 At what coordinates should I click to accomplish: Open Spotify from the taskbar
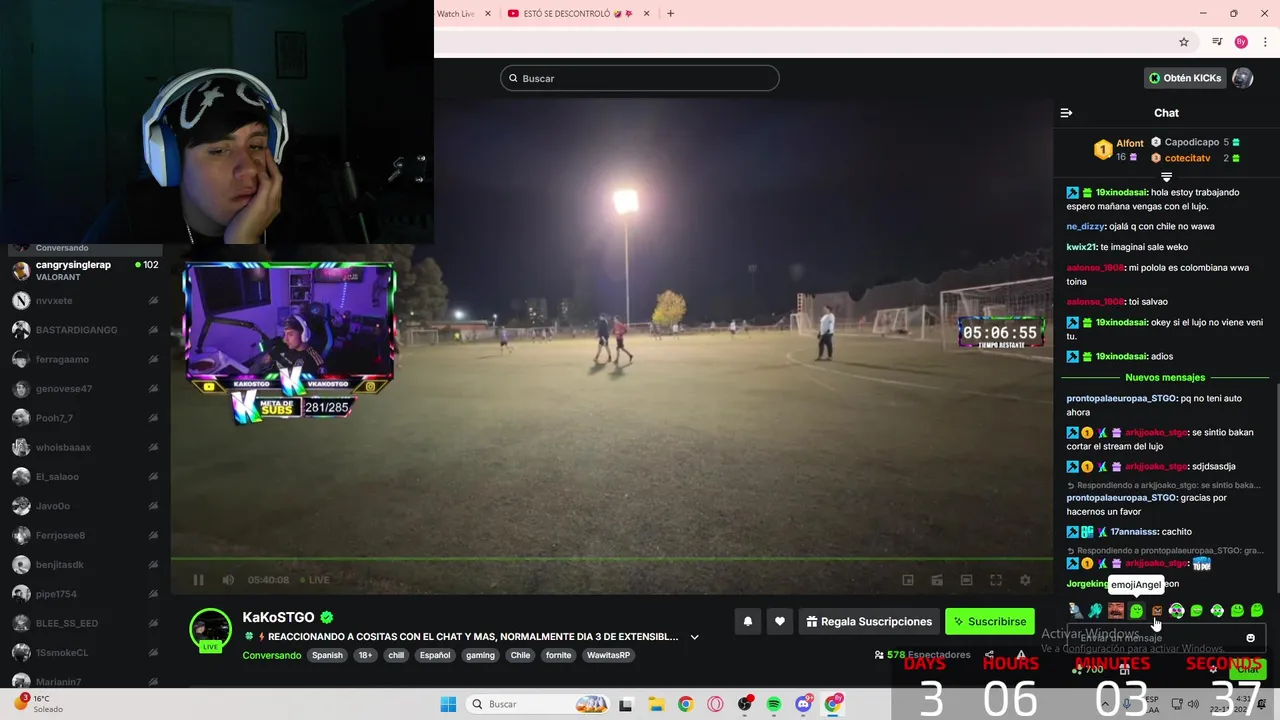click(774, 704)
